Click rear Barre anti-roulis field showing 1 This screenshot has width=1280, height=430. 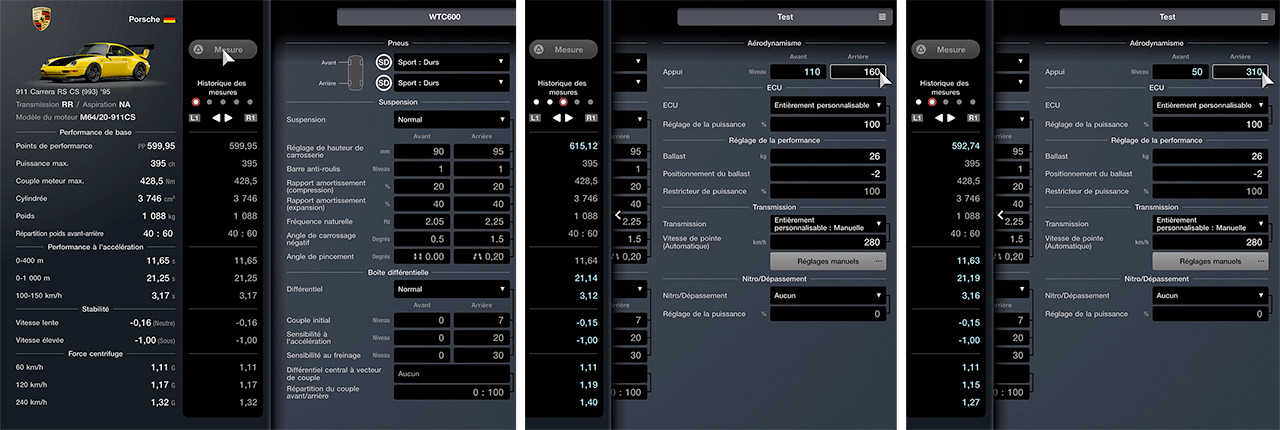click(482, 169)
